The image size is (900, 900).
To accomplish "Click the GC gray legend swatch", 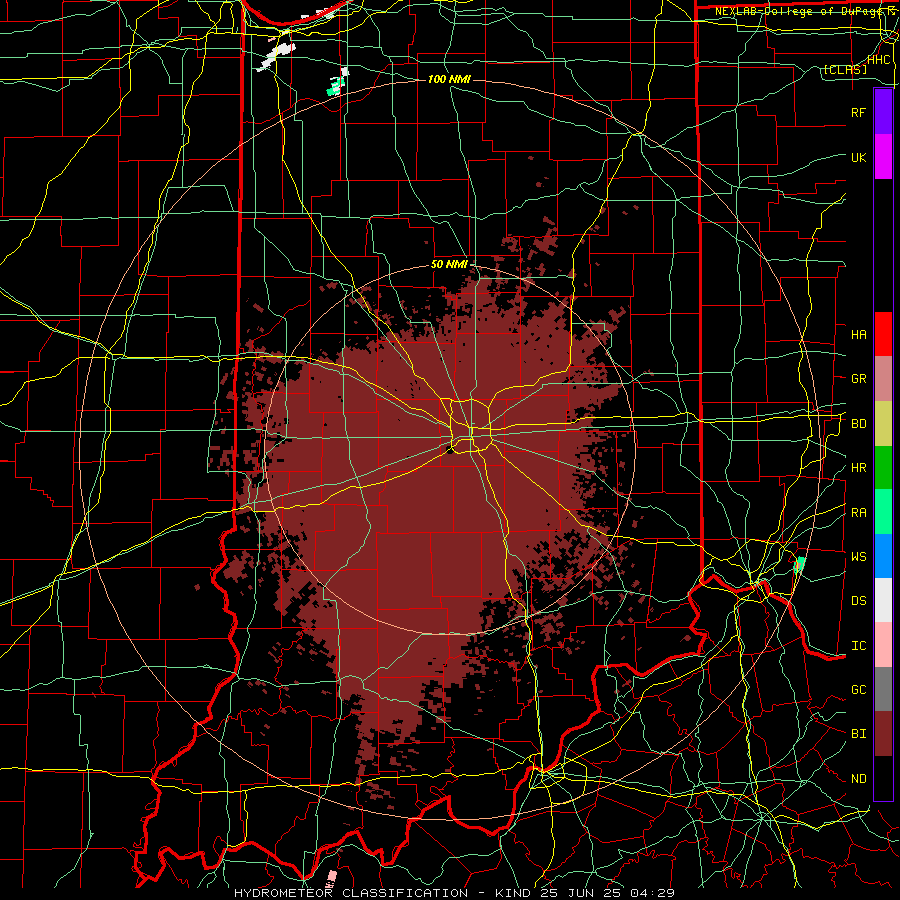I will (x=883, y=689).
